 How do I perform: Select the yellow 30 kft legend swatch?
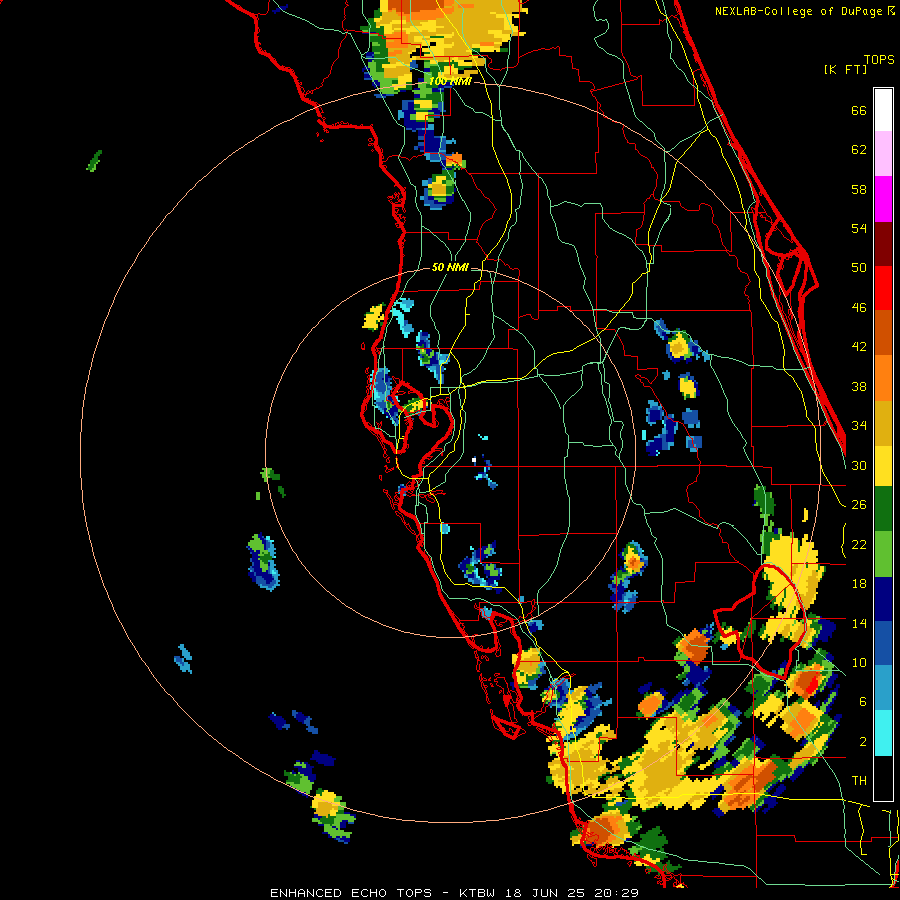point(883,465)
